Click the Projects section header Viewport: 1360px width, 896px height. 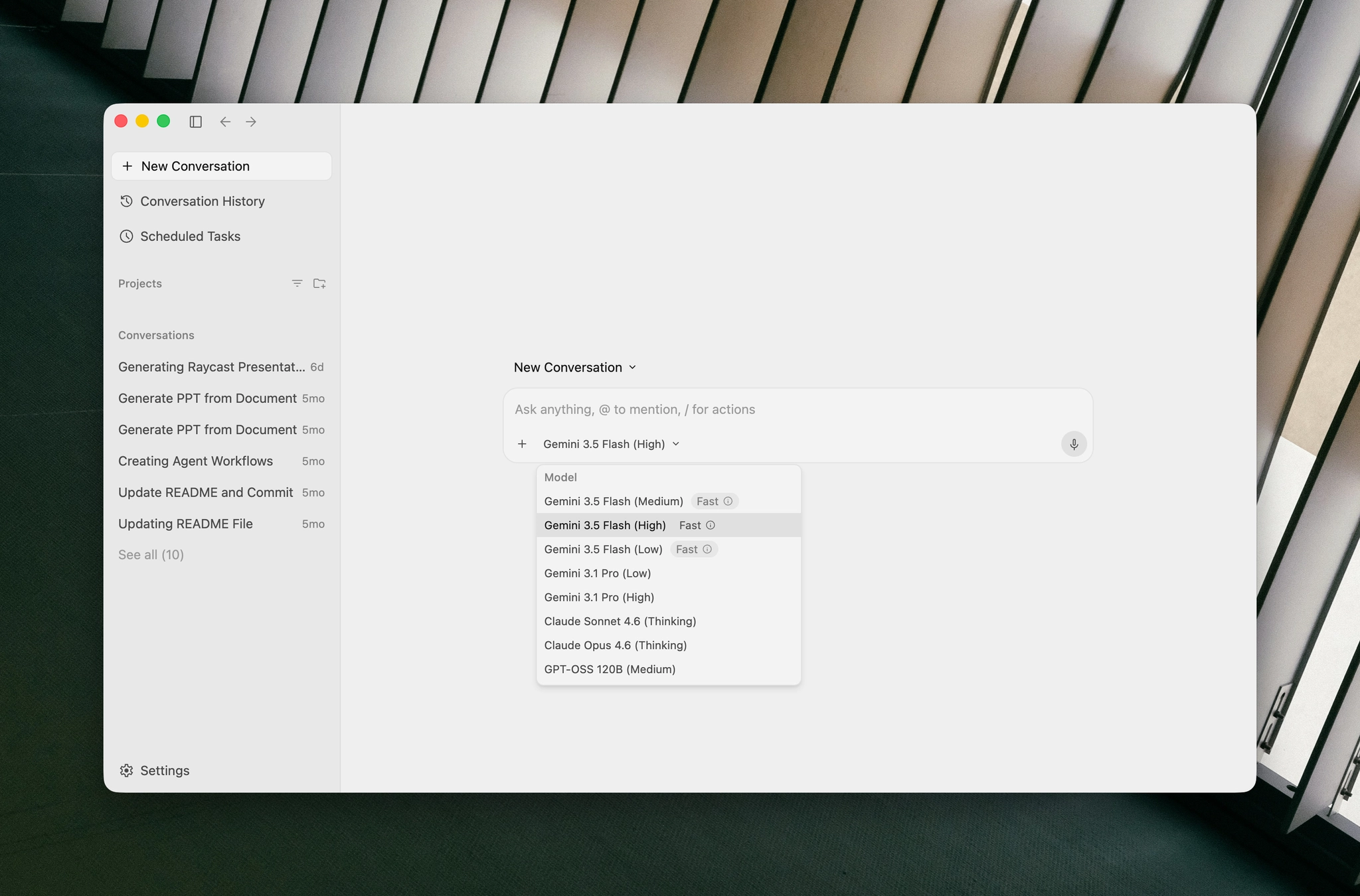coord(140,283)
